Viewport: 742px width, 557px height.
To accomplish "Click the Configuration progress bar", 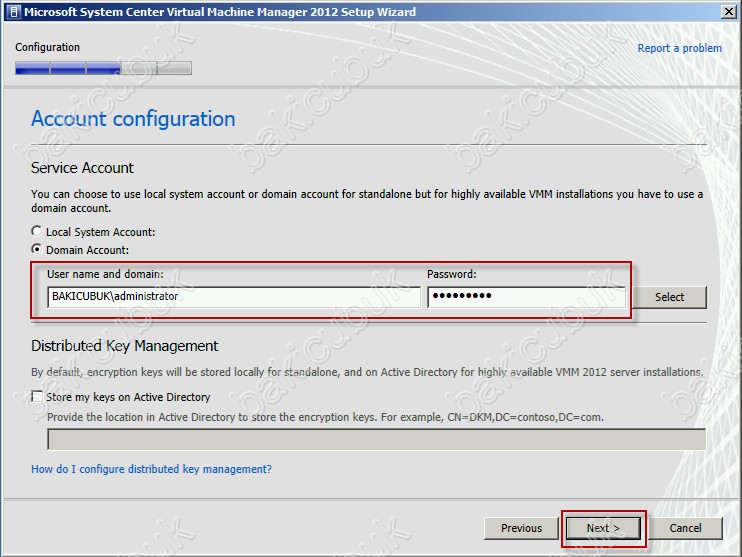I will [103, 68].
